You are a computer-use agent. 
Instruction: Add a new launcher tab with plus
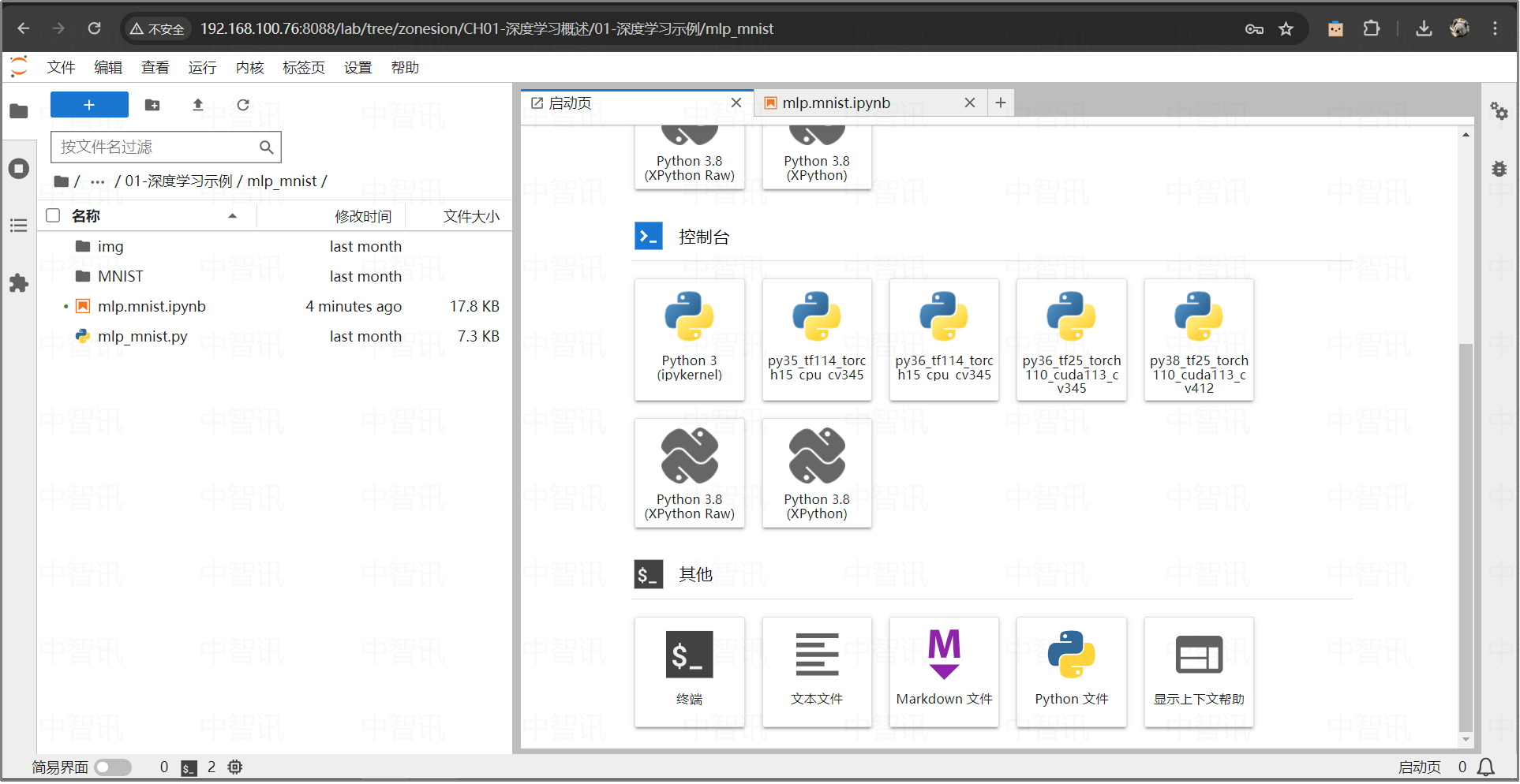1001,103
